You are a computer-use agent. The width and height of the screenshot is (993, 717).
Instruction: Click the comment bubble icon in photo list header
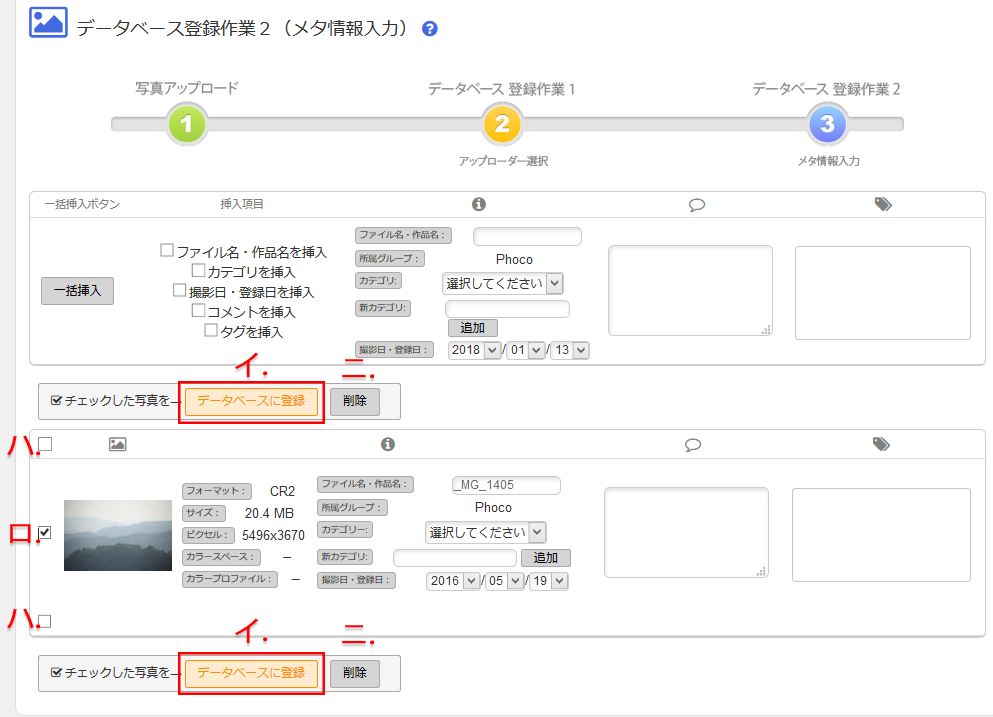tap(692, 444)
